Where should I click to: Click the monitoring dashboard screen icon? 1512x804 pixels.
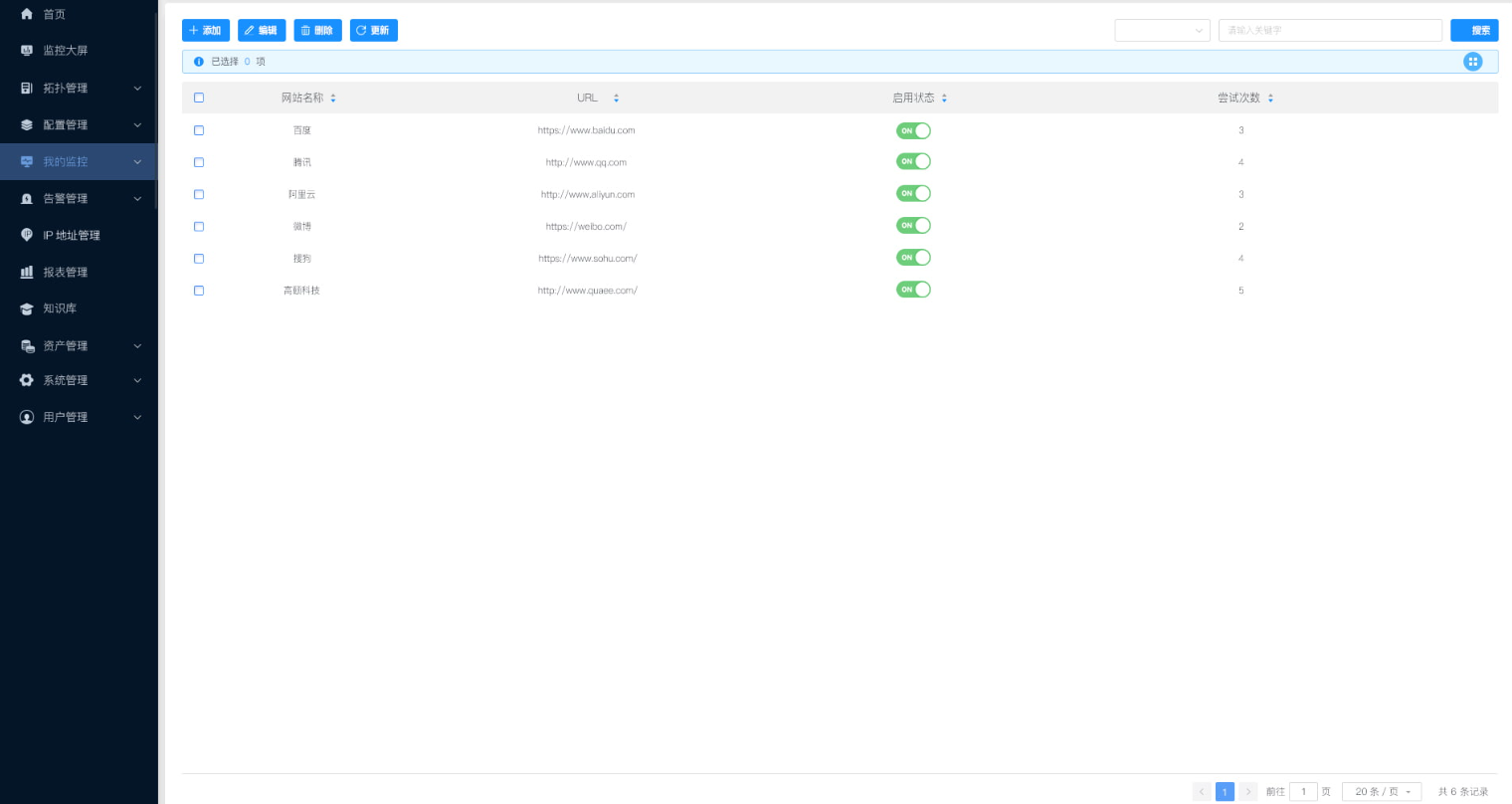pos(27,51)
